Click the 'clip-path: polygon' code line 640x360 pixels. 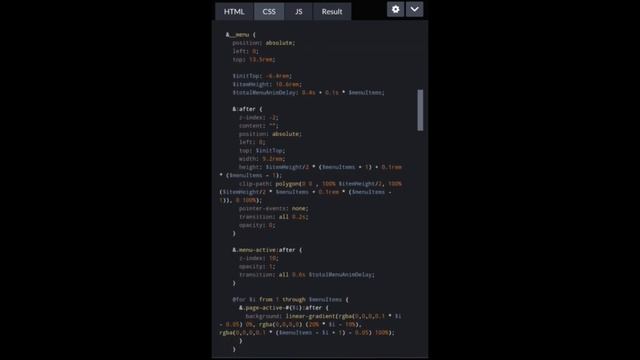pos(320,184)
